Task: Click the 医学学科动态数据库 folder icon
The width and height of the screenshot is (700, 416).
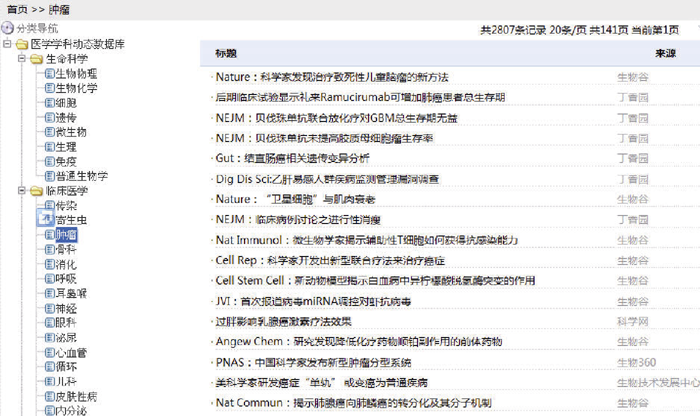Action: click(x=22, y=44)
